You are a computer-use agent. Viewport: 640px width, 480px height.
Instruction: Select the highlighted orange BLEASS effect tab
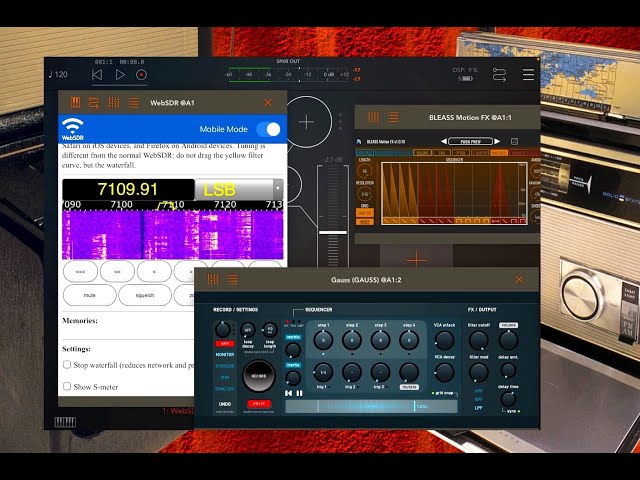point(499,153)
